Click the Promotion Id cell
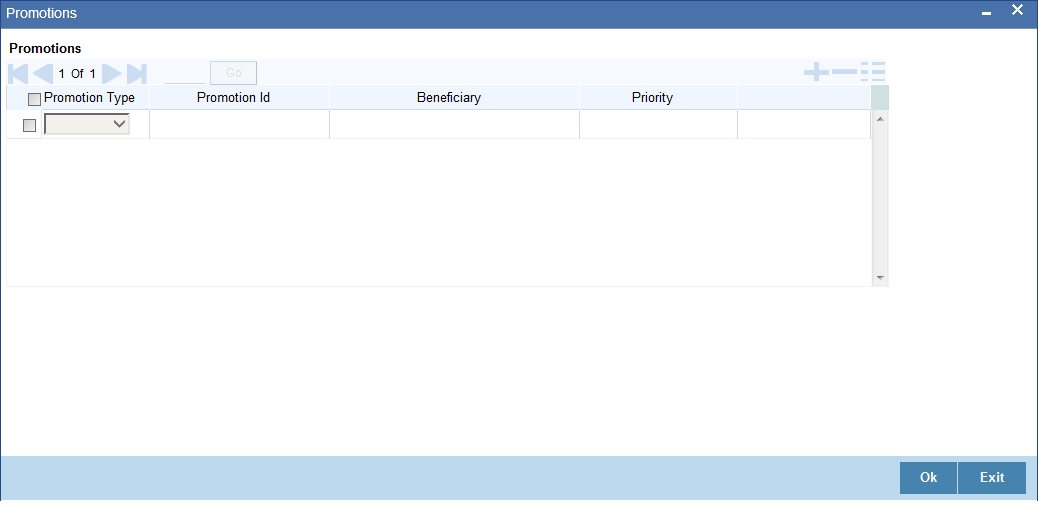The width and height of the screenshot is (1038, 508). (240, 125)
